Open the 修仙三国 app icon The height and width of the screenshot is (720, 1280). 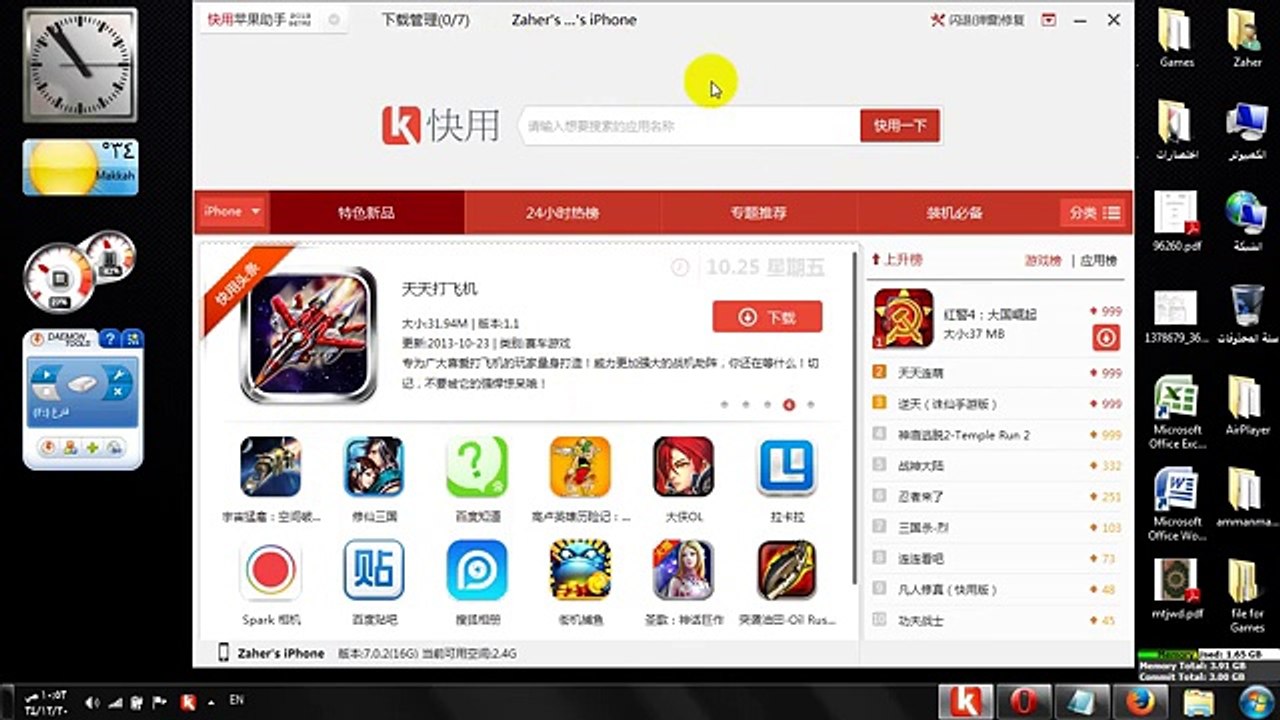click(x=374, y=467)
